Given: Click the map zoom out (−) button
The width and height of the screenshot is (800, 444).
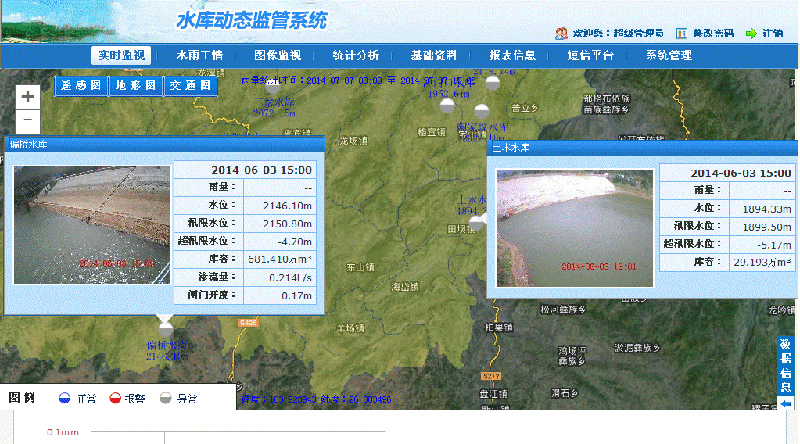Looking at the screenshot, I should [28, 119].
